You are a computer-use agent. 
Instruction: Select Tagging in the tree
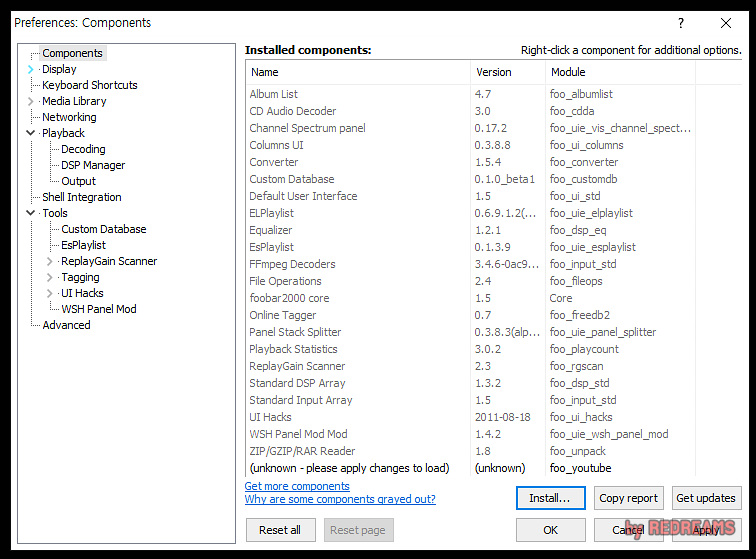click(x=80, y=277)
